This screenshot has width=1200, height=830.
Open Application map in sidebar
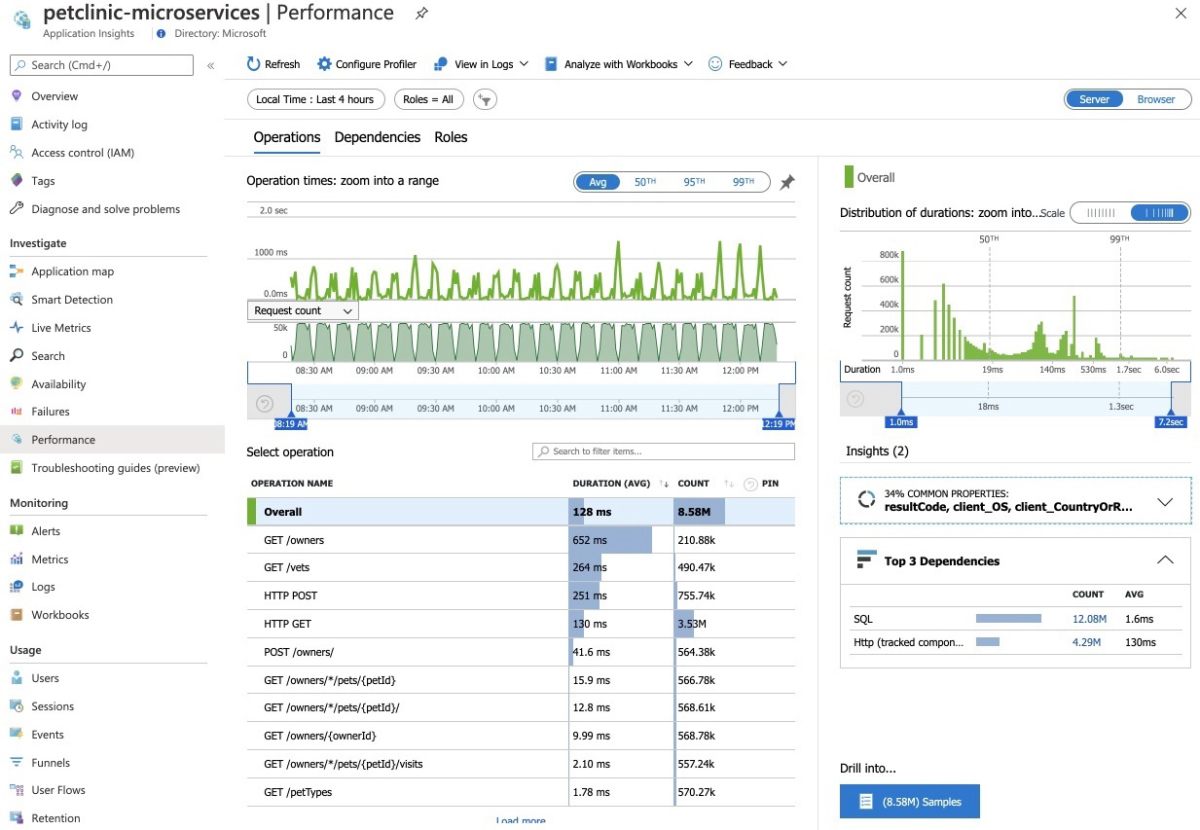[72, 271]
